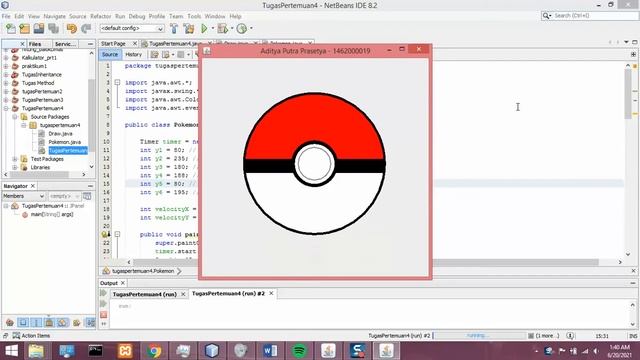Click the Redo toolbar icon
This screenshot has width=640, height=360.
pyautogui.click(x=86, y=29)
